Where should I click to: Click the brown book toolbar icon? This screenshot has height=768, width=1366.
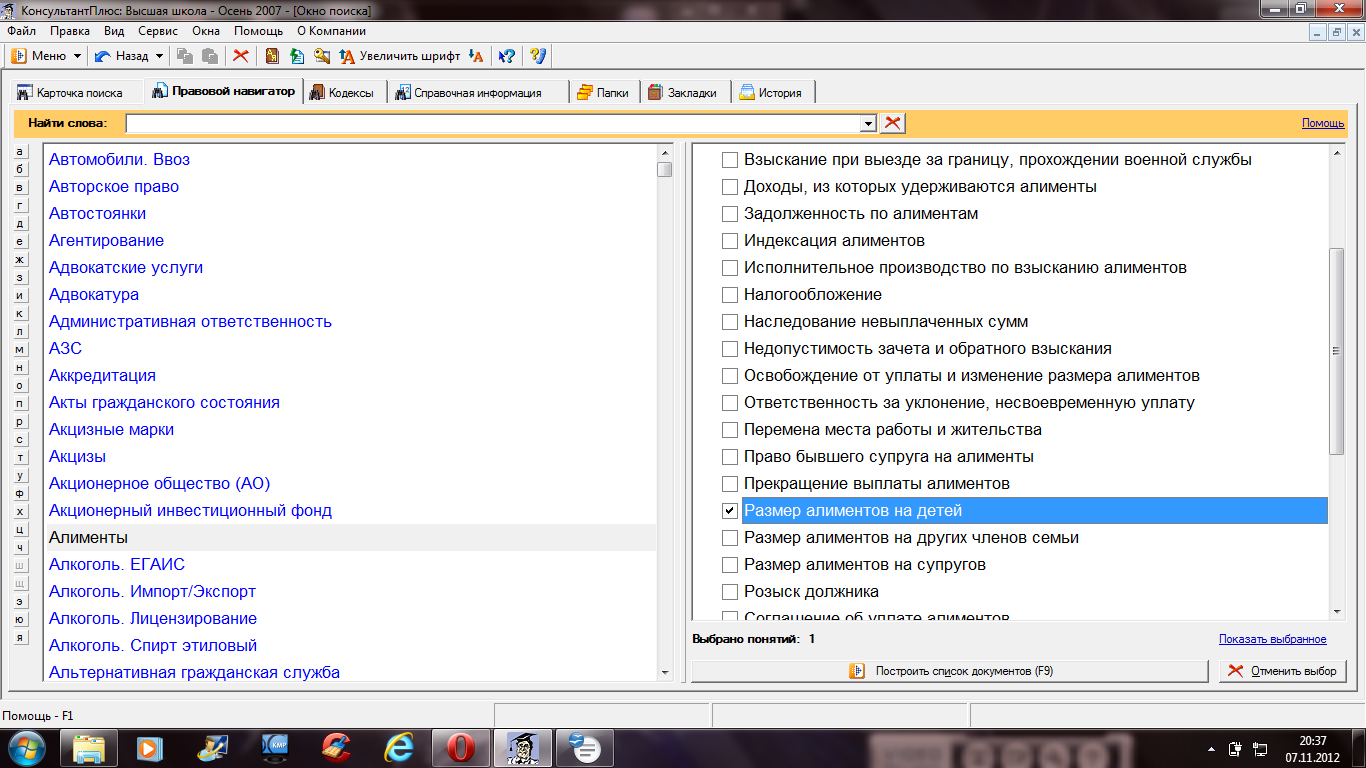pos(272,56)
